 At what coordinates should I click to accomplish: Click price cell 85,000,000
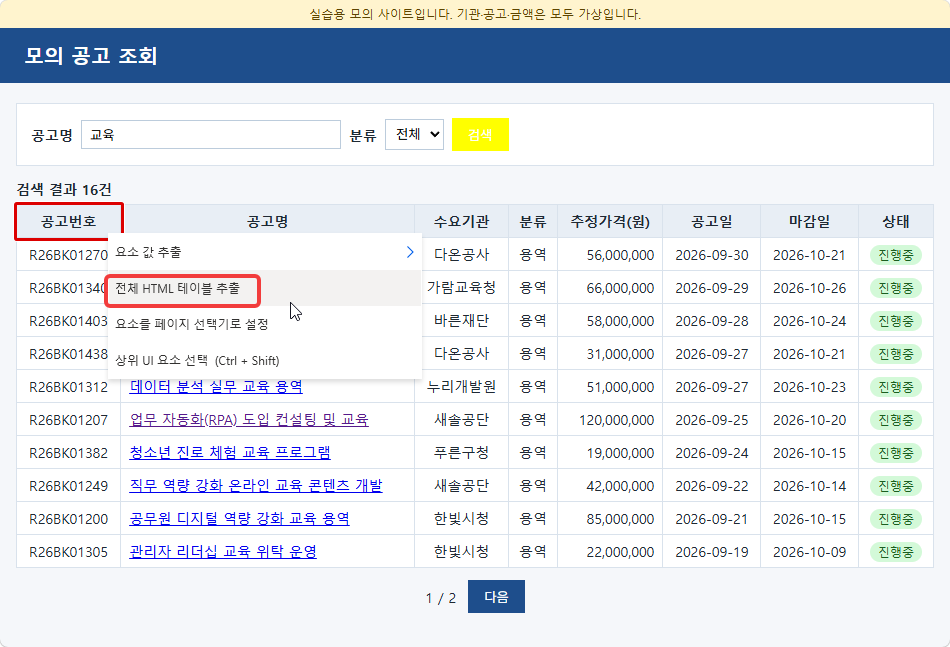[x=610, y=519]
